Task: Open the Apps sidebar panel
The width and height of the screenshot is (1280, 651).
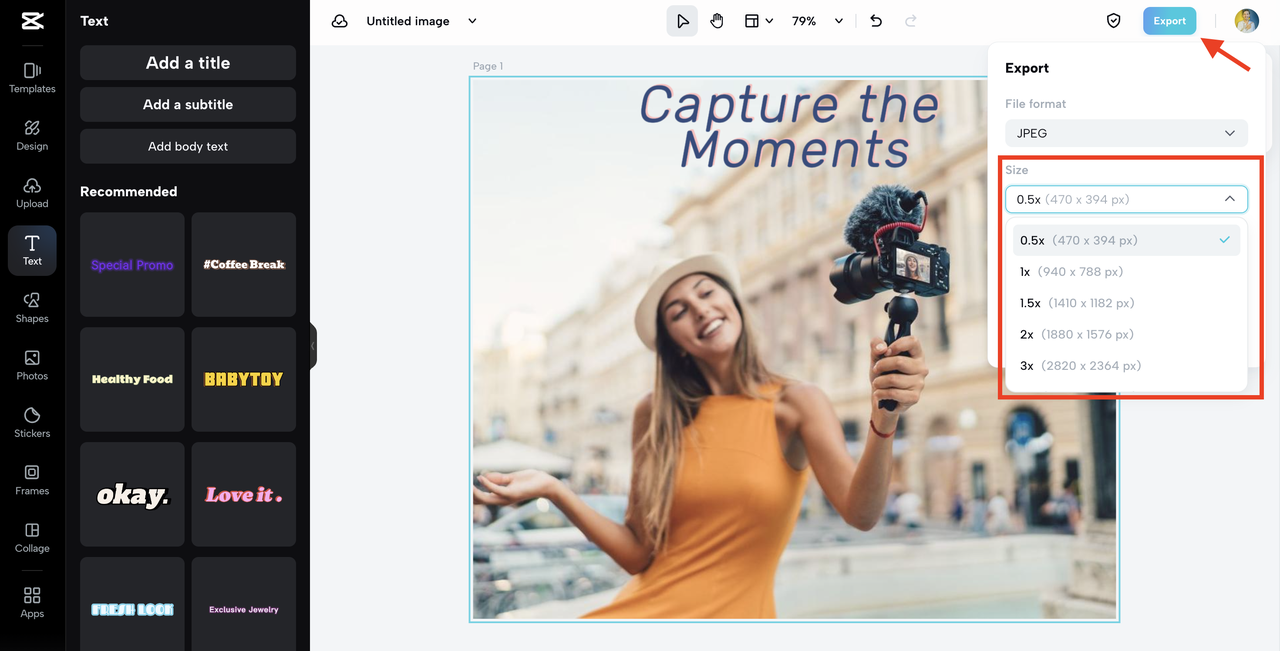Action: [x=32, y=603]
